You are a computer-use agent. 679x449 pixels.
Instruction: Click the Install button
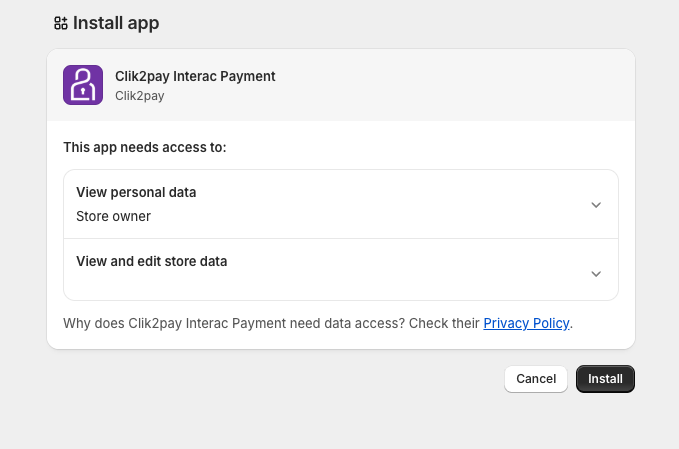(605, 379)
